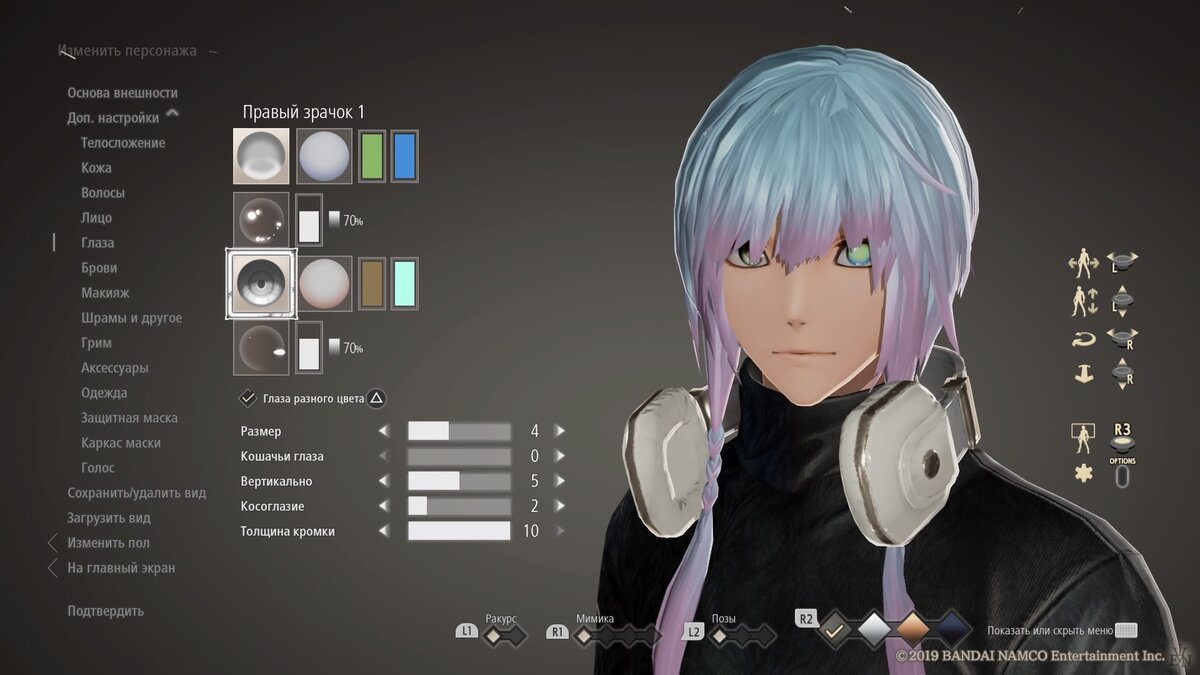Click the 'Кошачьи глаза' slider bar
The image size is (1200, 675).
pyautogui.click(x=459, y=456)
